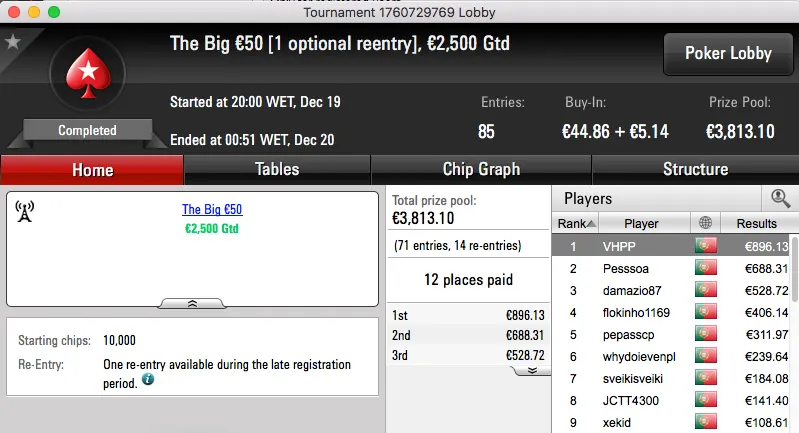The image size is (799, 433).
Task: Open the player search magnifier
Action: pyautogui.click(x=780, y=198)
